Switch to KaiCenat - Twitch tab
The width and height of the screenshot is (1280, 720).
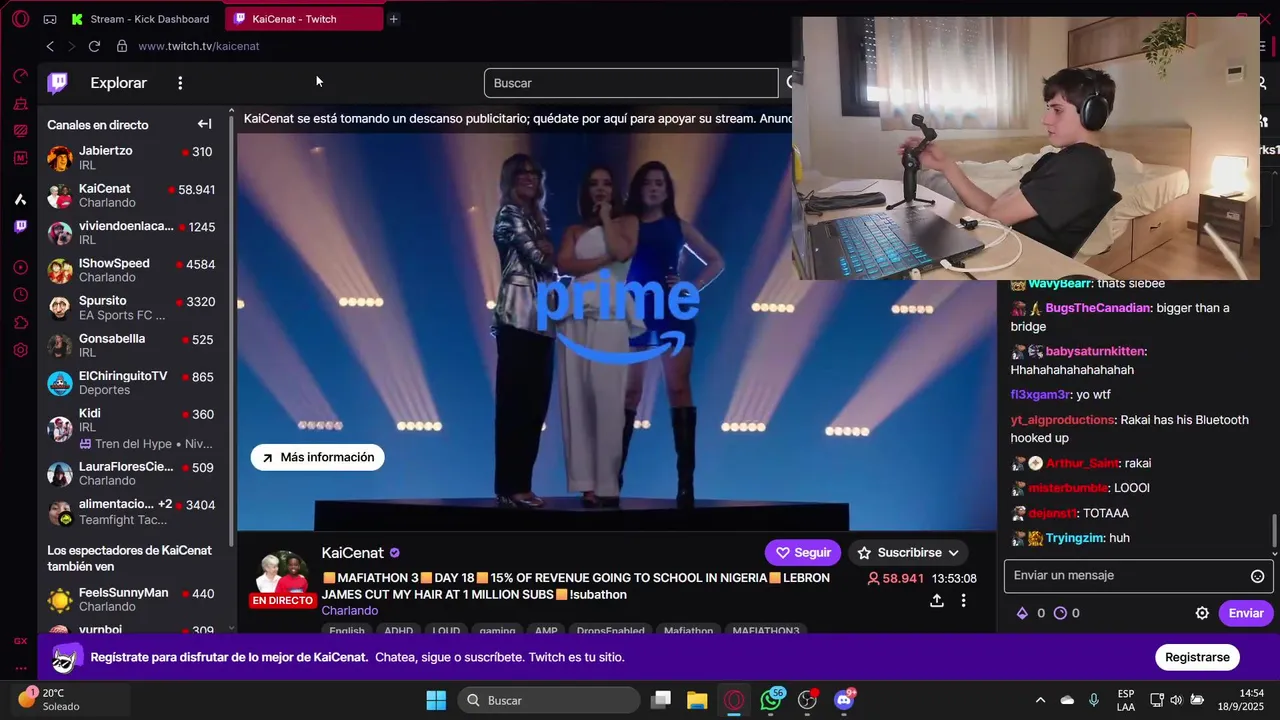point(305,19)
